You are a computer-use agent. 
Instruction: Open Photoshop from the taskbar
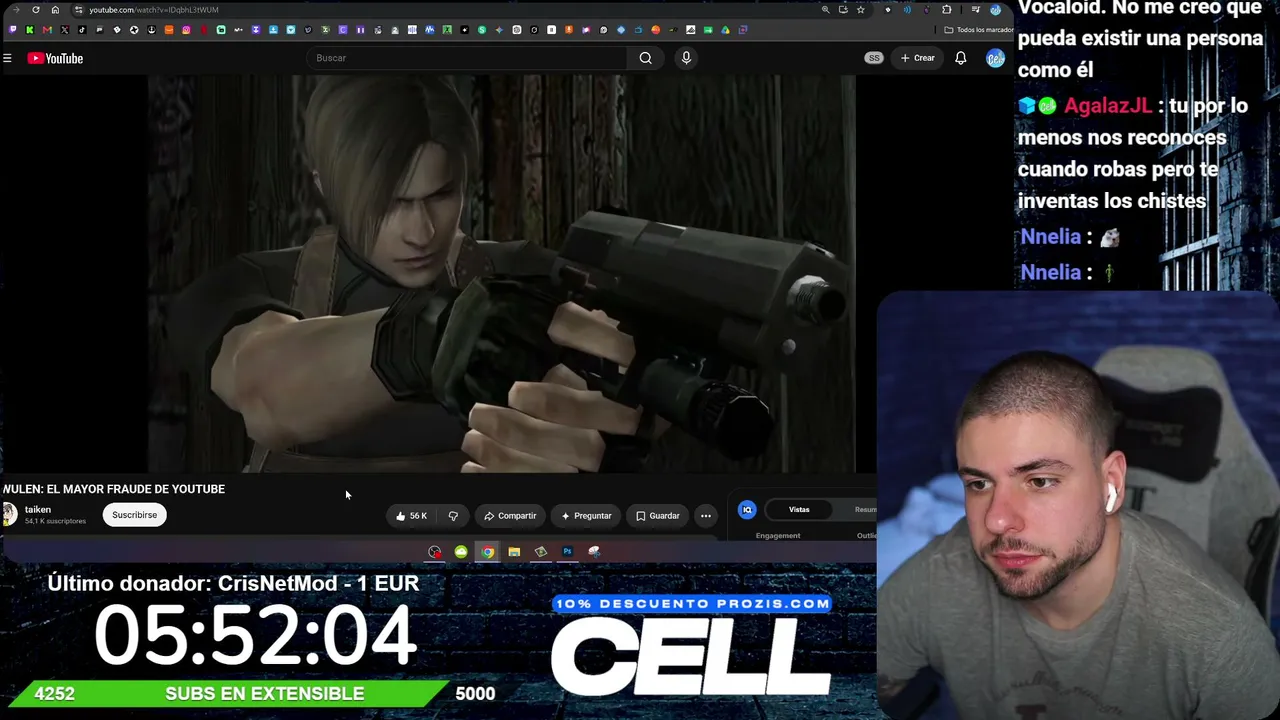567,552
